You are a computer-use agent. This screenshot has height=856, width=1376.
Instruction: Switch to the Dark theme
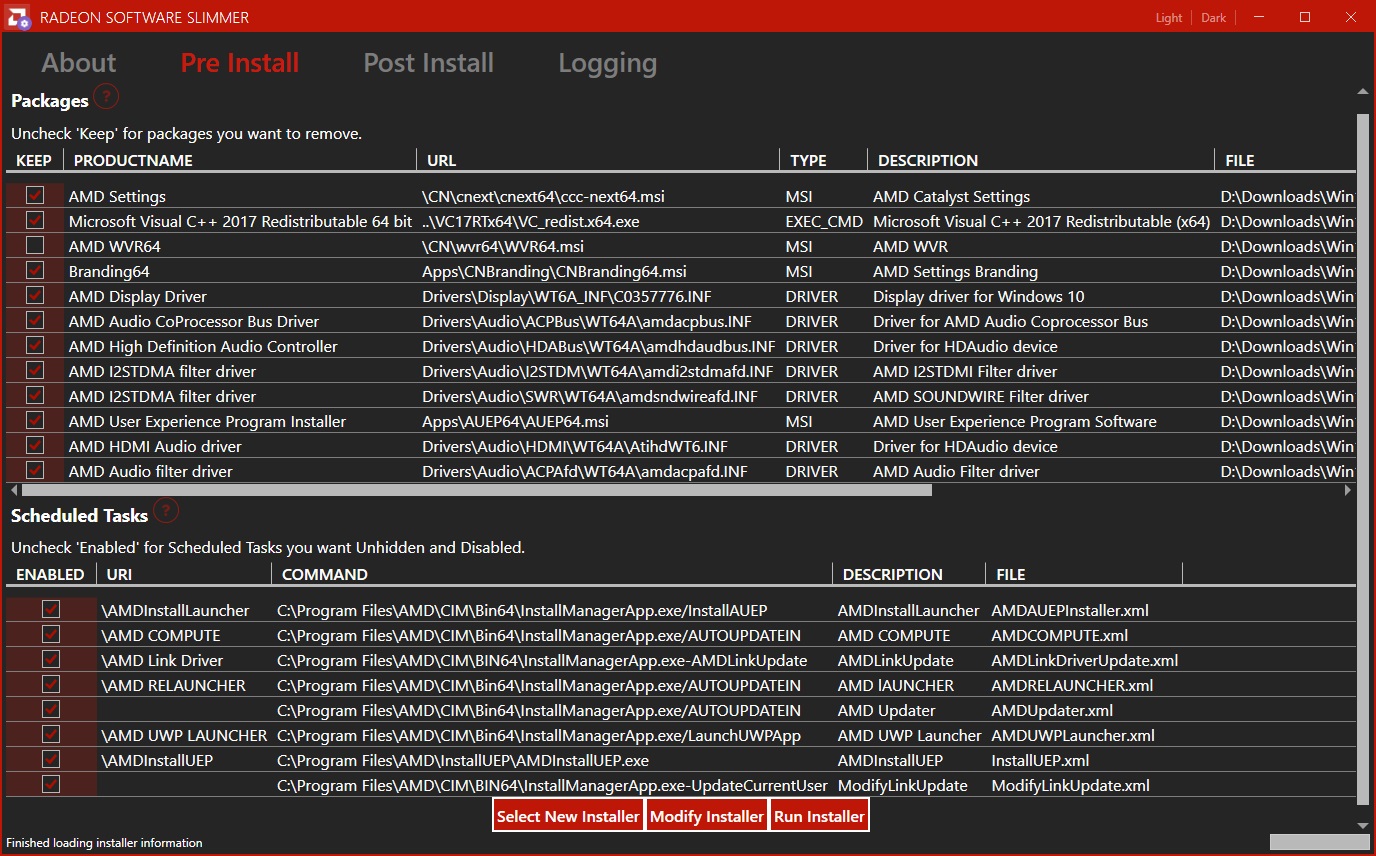[1213, 18]
